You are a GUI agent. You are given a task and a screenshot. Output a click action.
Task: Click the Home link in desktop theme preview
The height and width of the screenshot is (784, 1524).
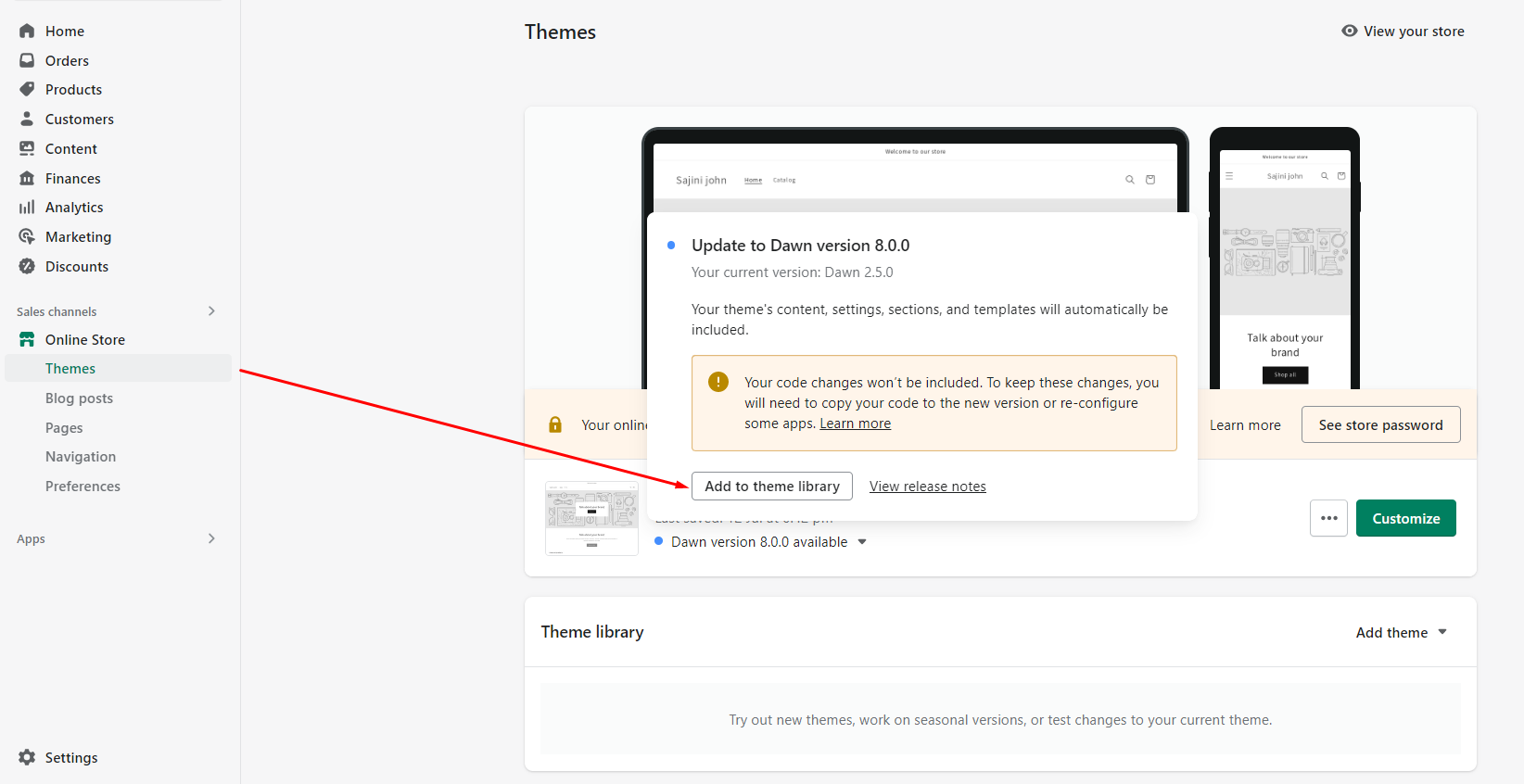[x=753, y=180]
